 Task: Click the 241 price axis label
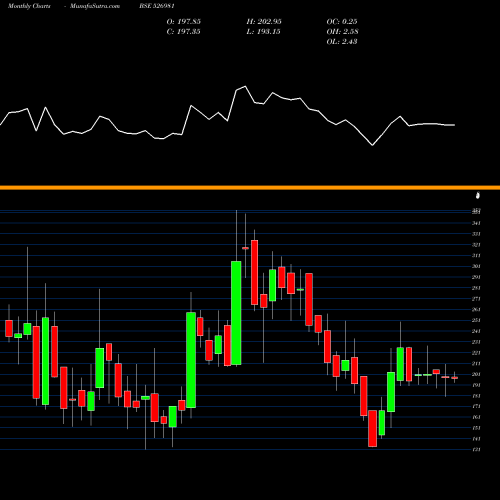click(x=476, y=331)
